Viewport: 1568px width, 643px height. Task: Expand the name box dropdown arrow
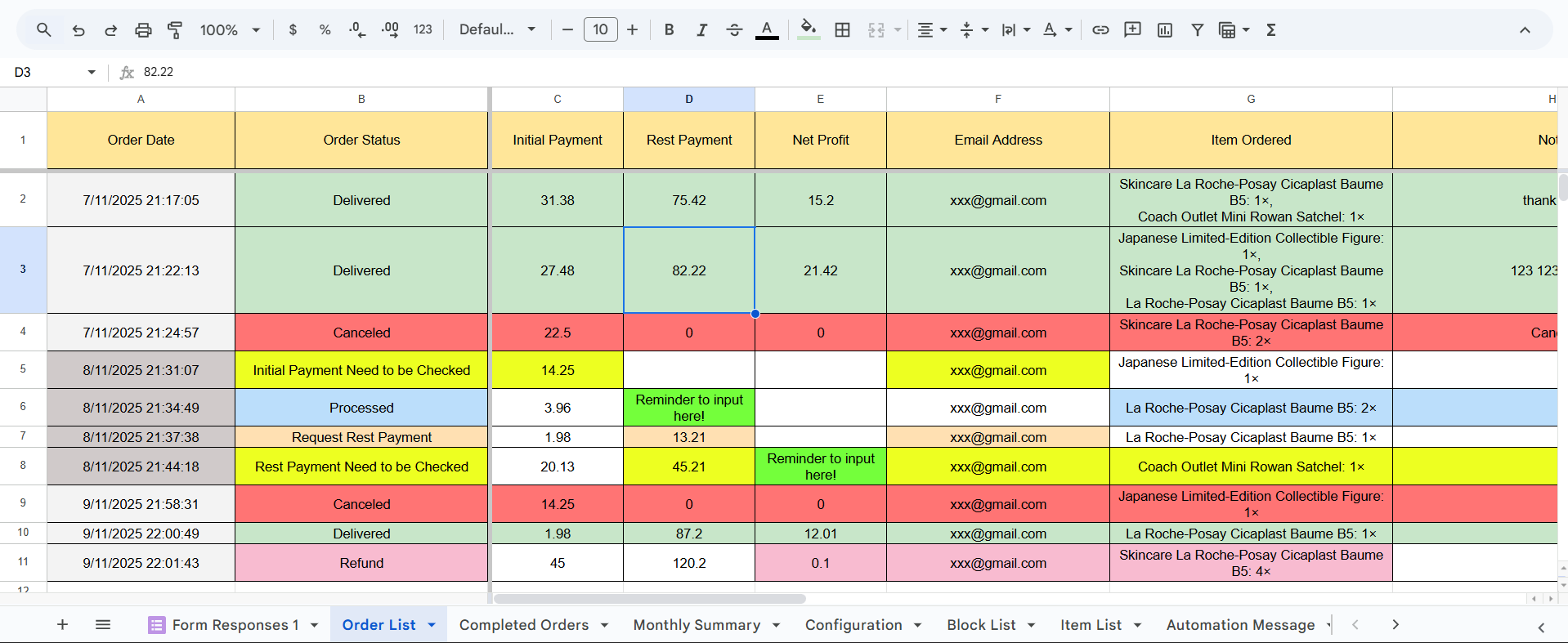click(x=92, y=72)
